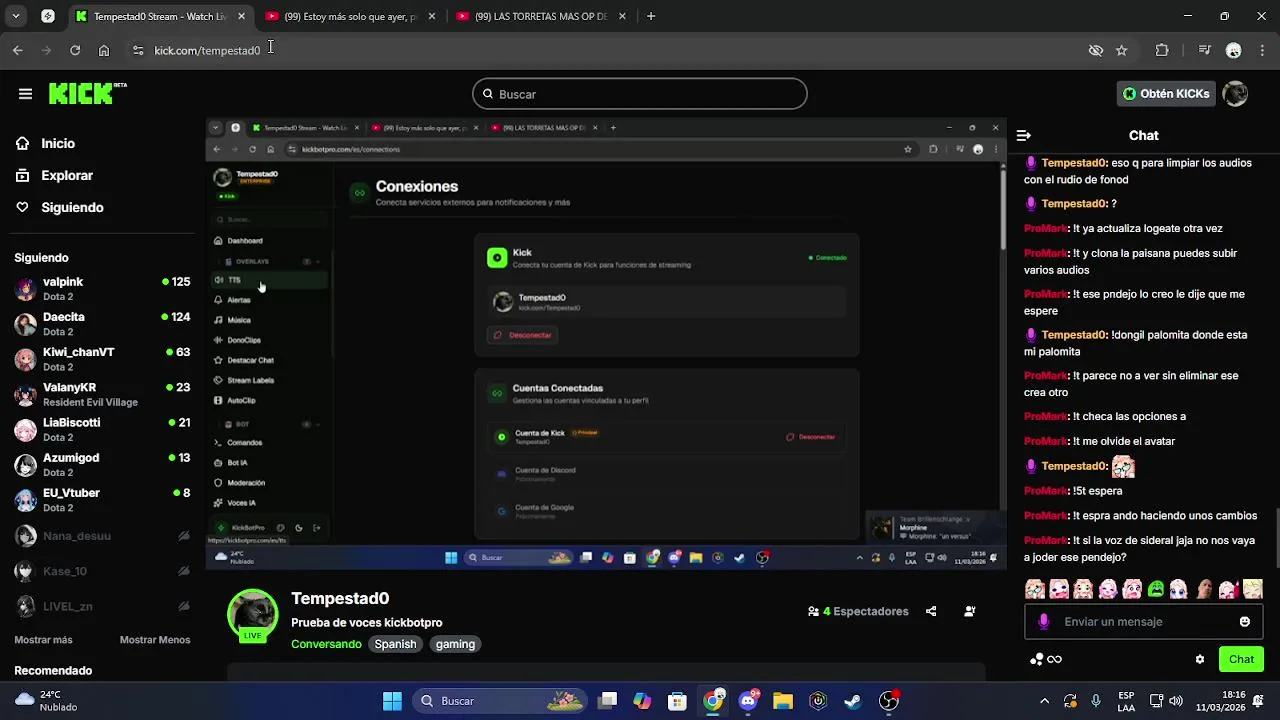Click the green Chat send button
1280x720 pixels.
click(x=1241, y=659)
